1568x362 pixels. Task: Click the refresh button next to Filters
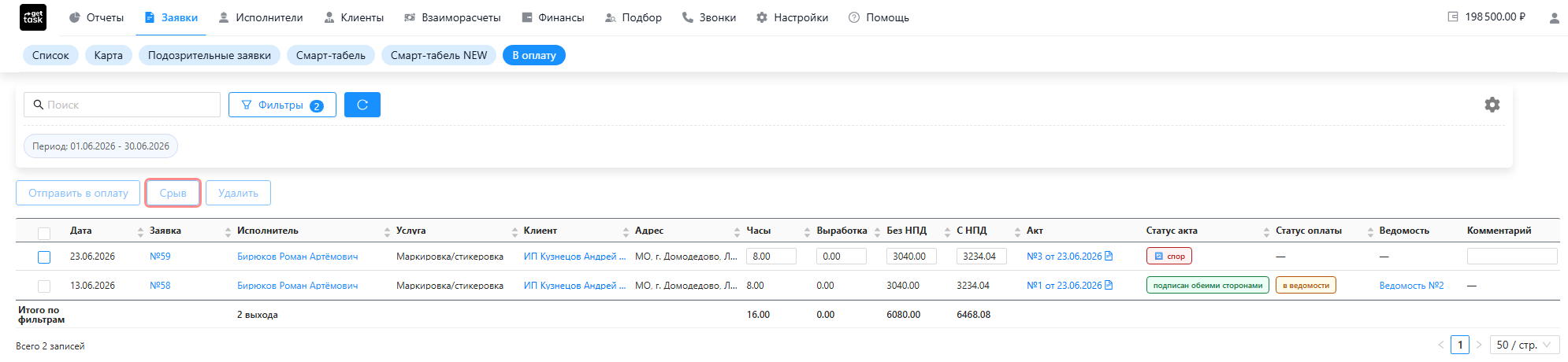[362, 105]
